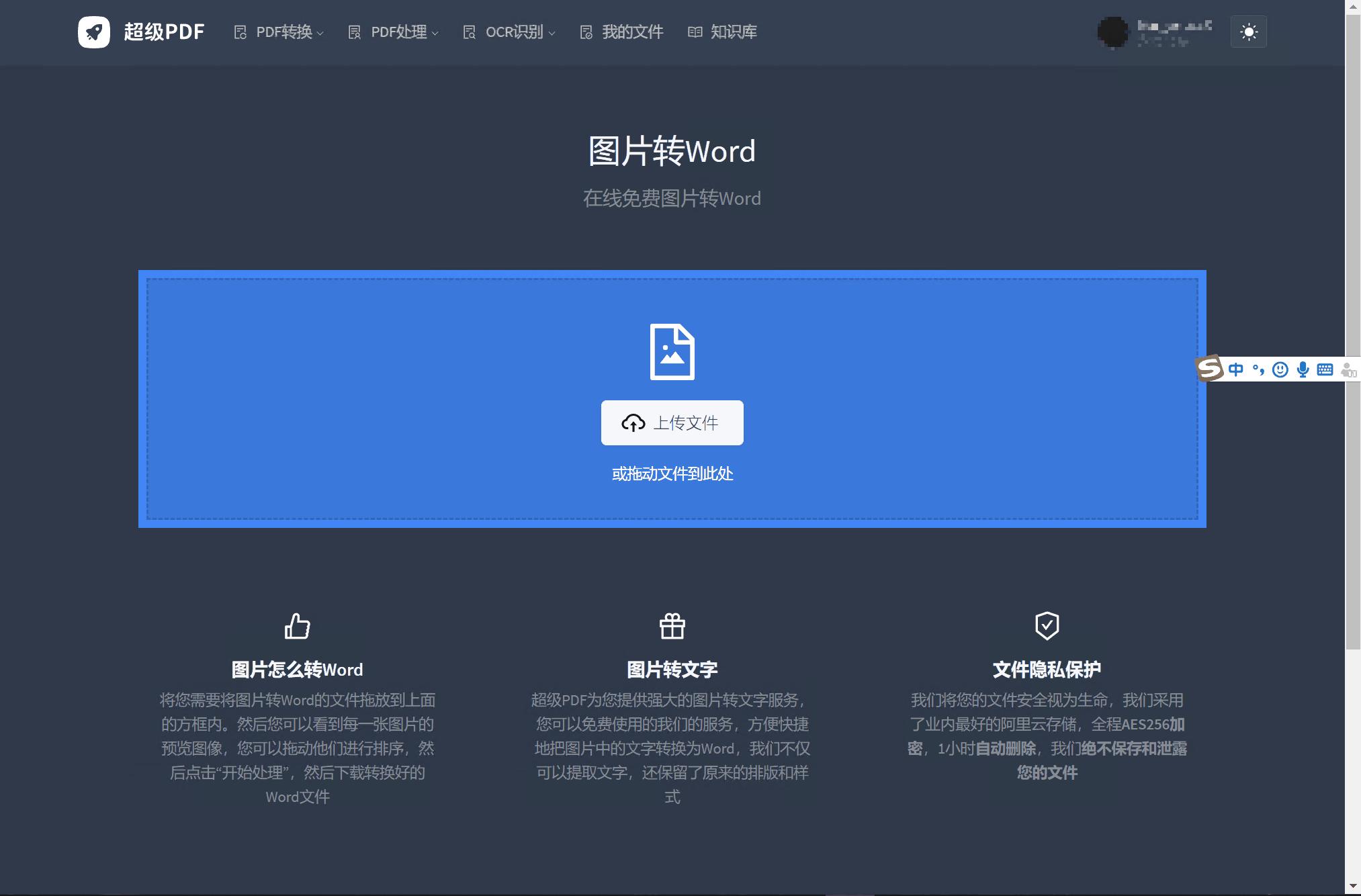
Task: Toggle punctuation mode in Sogou toolbar
Action: 1258,369
